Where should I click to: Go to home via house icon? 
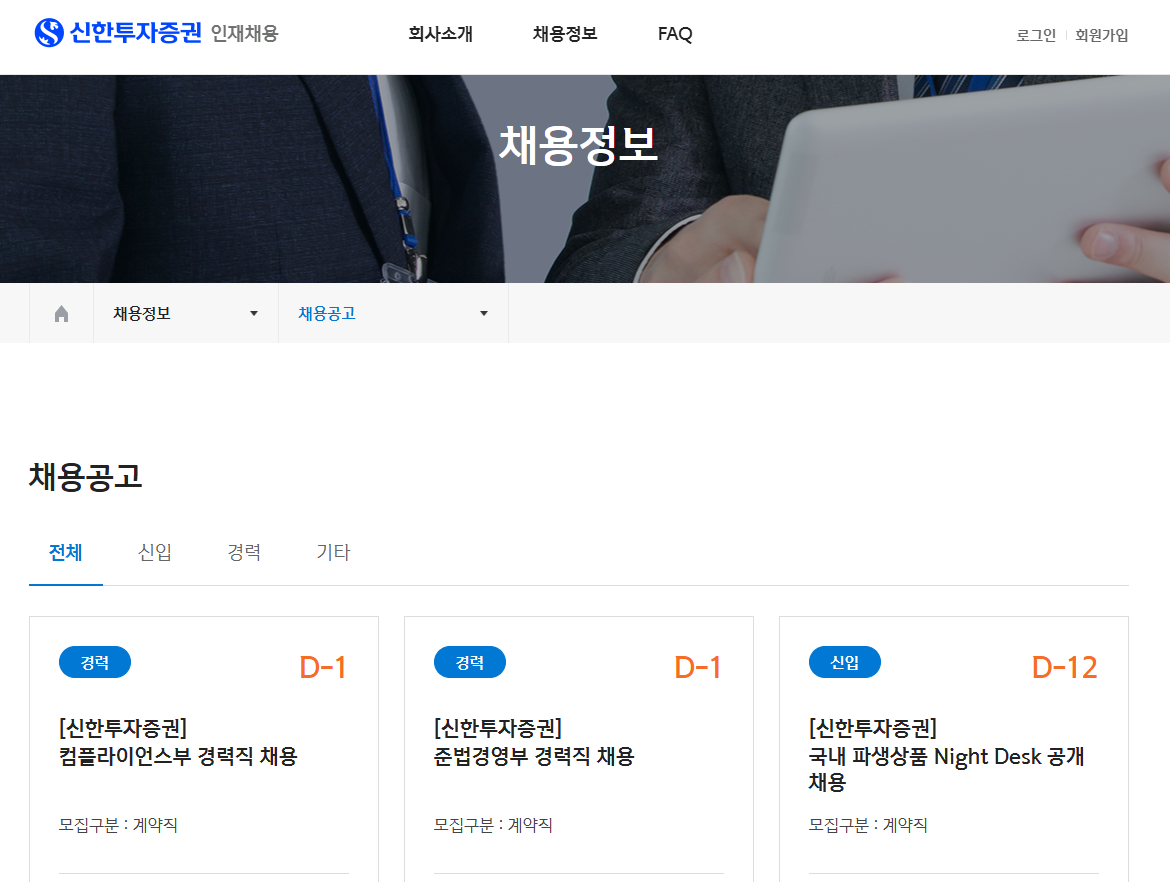point(61,313)
